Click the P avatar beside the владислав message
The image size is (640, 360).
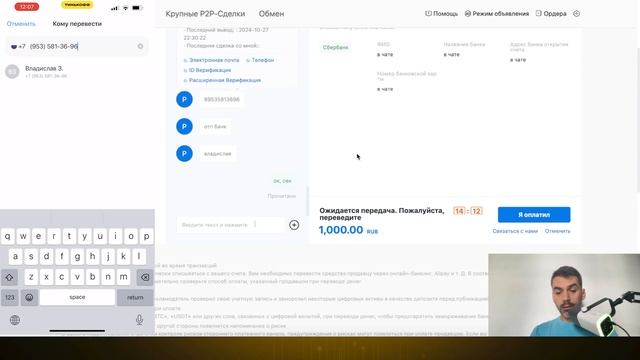click(184, 153)
